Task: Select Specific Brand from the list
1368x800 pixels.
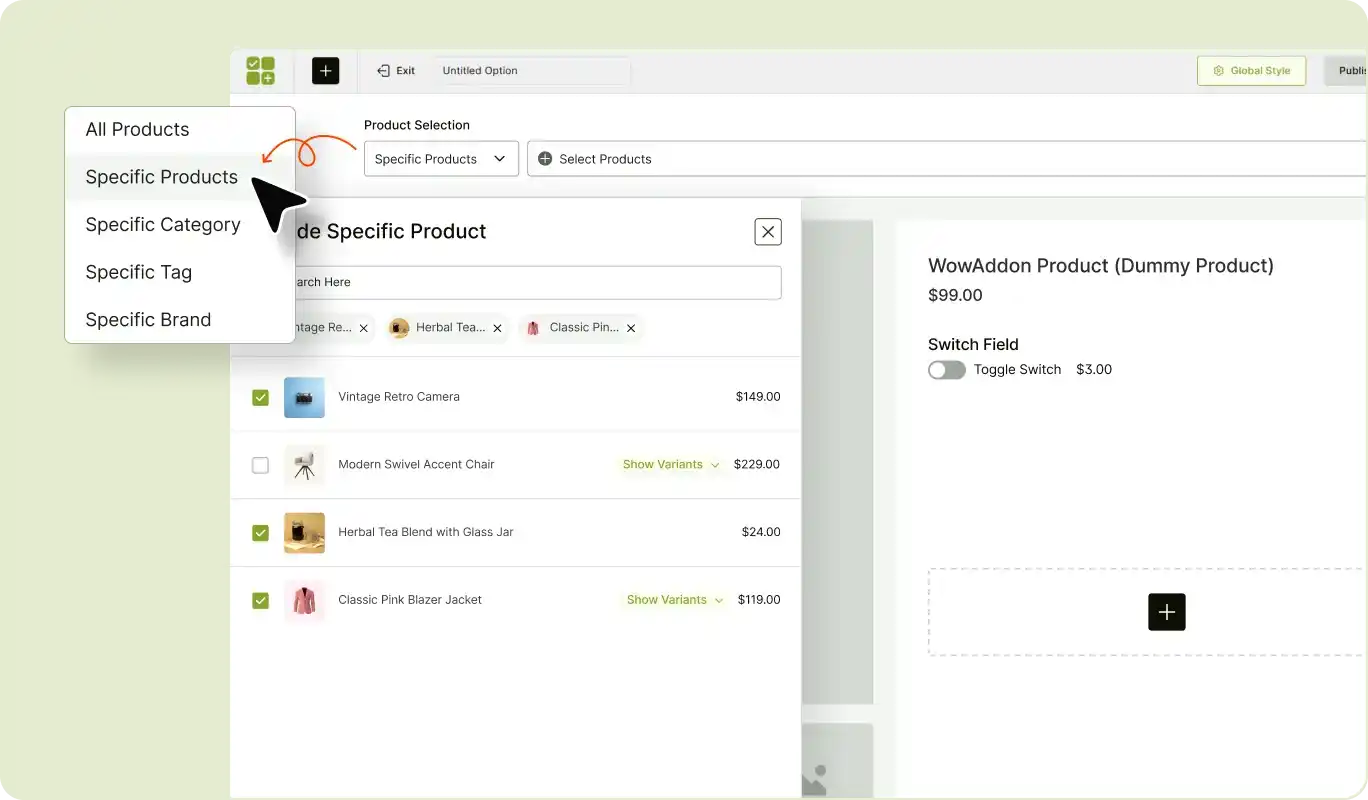Action: [148, 319]
